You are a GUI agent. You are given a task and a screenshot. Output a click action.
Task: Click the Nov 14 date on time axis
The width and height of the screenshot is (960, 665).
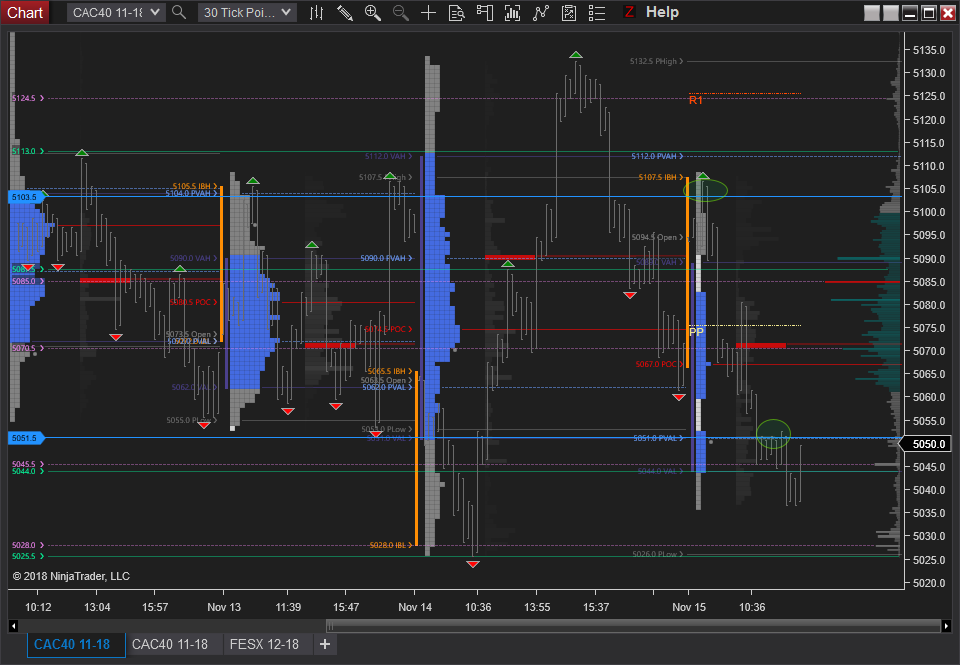pyautogui.click(x=415, y=607)
